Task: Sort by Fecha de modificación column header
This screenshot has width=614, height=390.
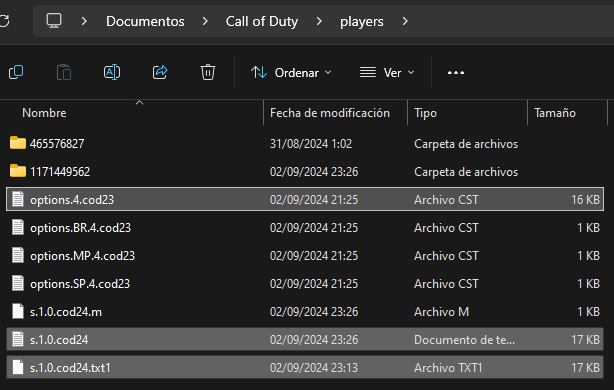Action: click(x=330, y=113)
